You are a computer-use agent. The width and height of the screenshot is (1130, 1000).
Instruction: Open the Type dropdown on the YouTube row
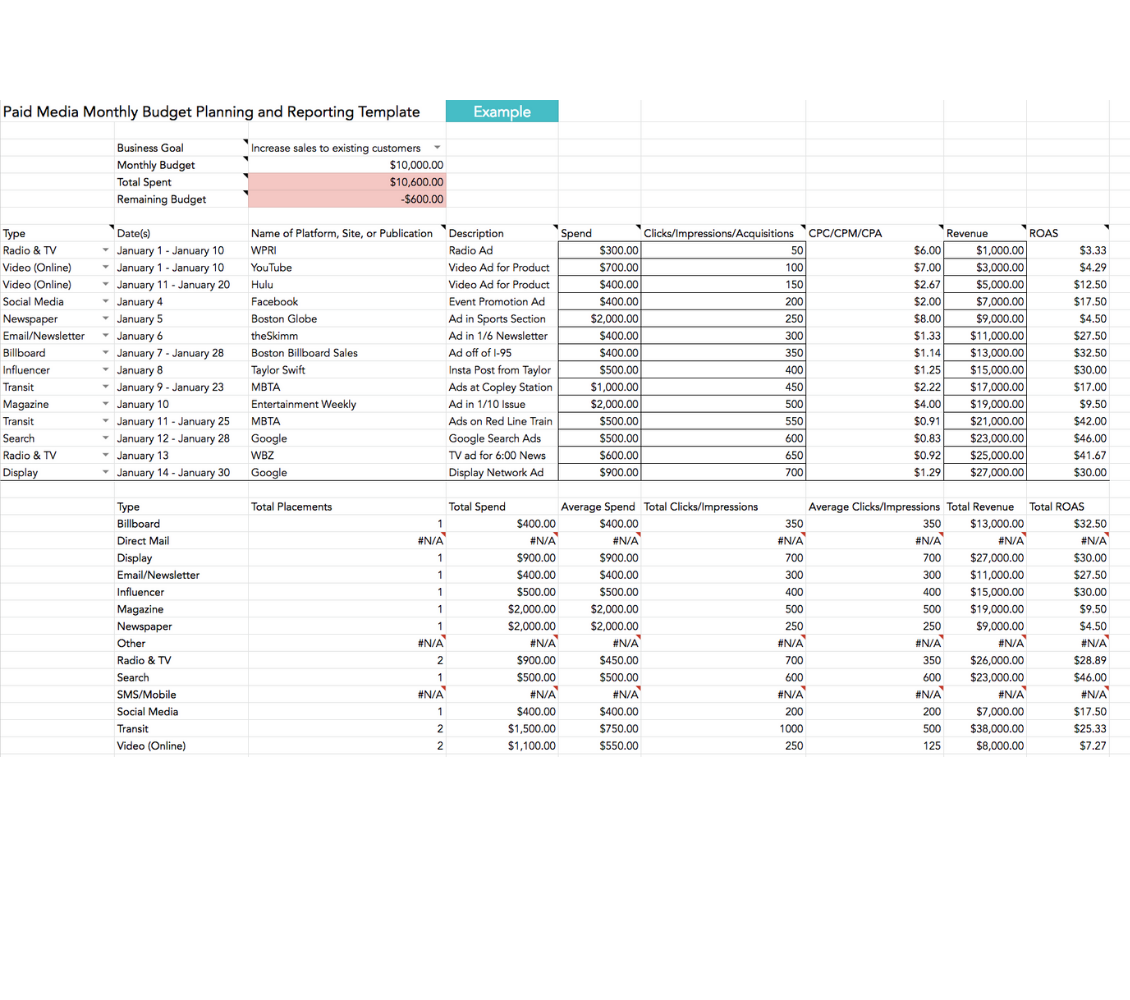pos(105,267)
